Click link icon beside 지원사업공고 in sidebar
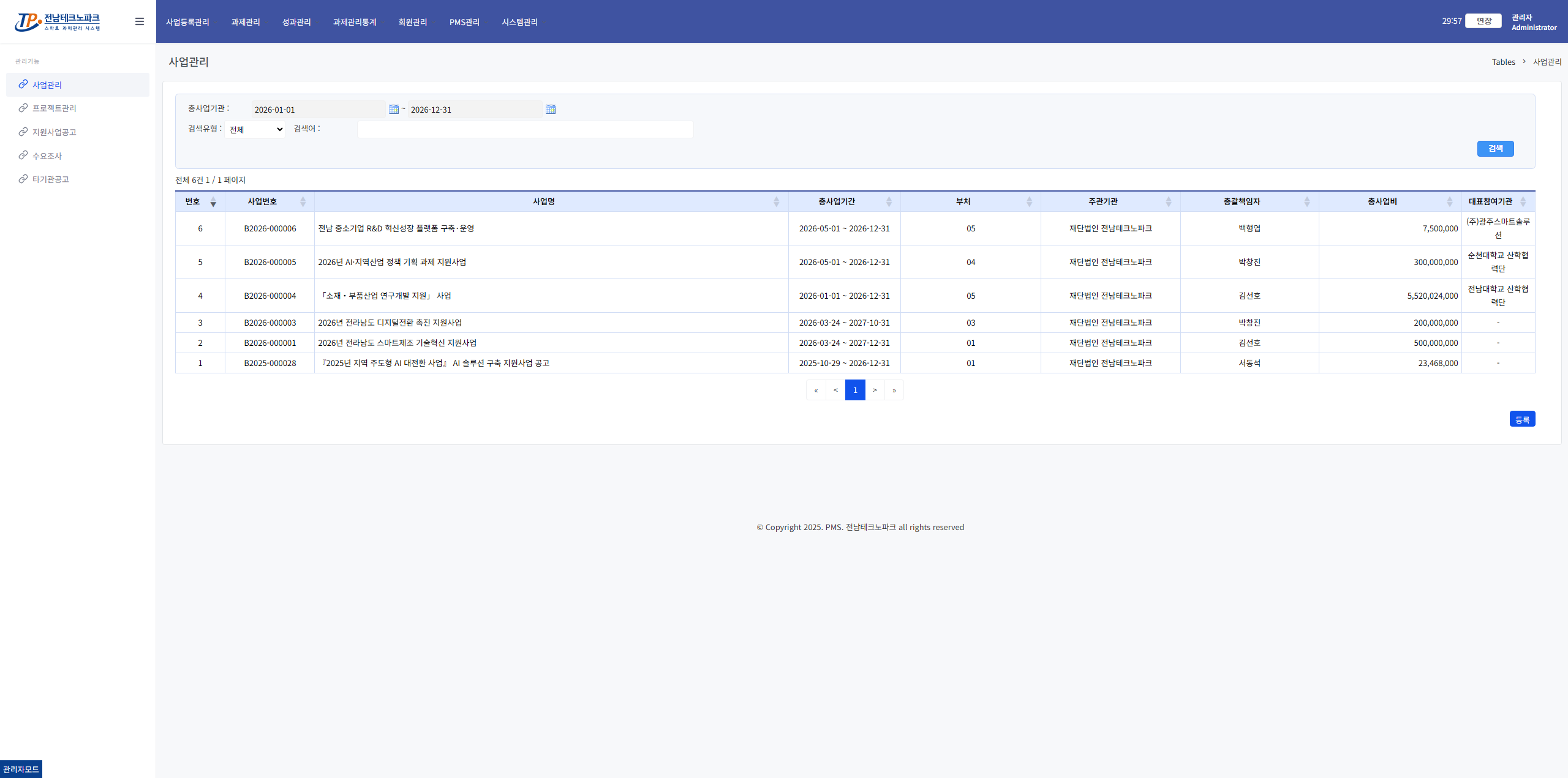 [x=23, y=132]
